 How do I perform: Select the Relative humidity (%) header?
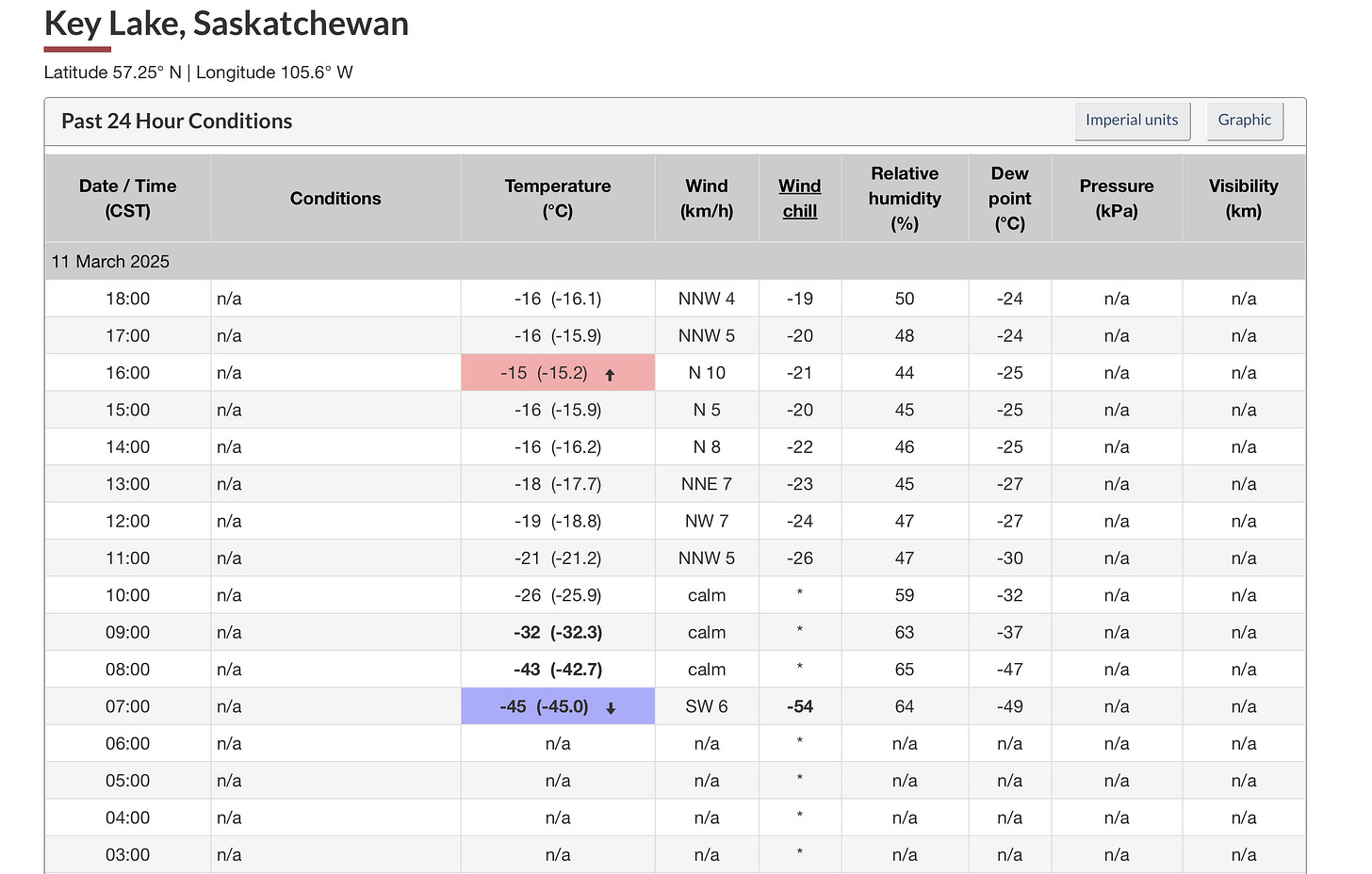tap(905, 199)
